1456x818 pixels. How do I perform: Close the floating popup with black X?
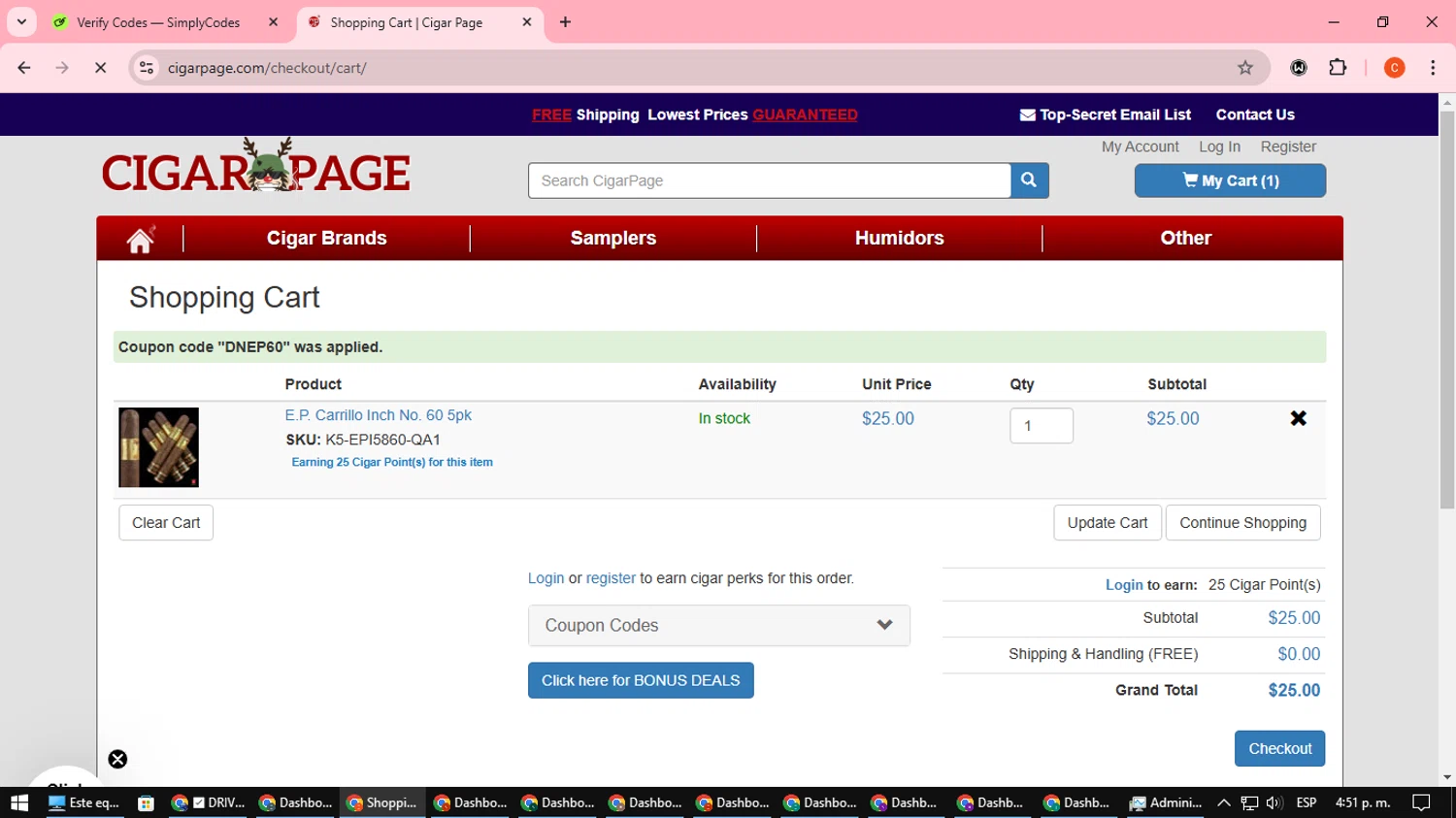pyautogui.click(x=117, y=759)
